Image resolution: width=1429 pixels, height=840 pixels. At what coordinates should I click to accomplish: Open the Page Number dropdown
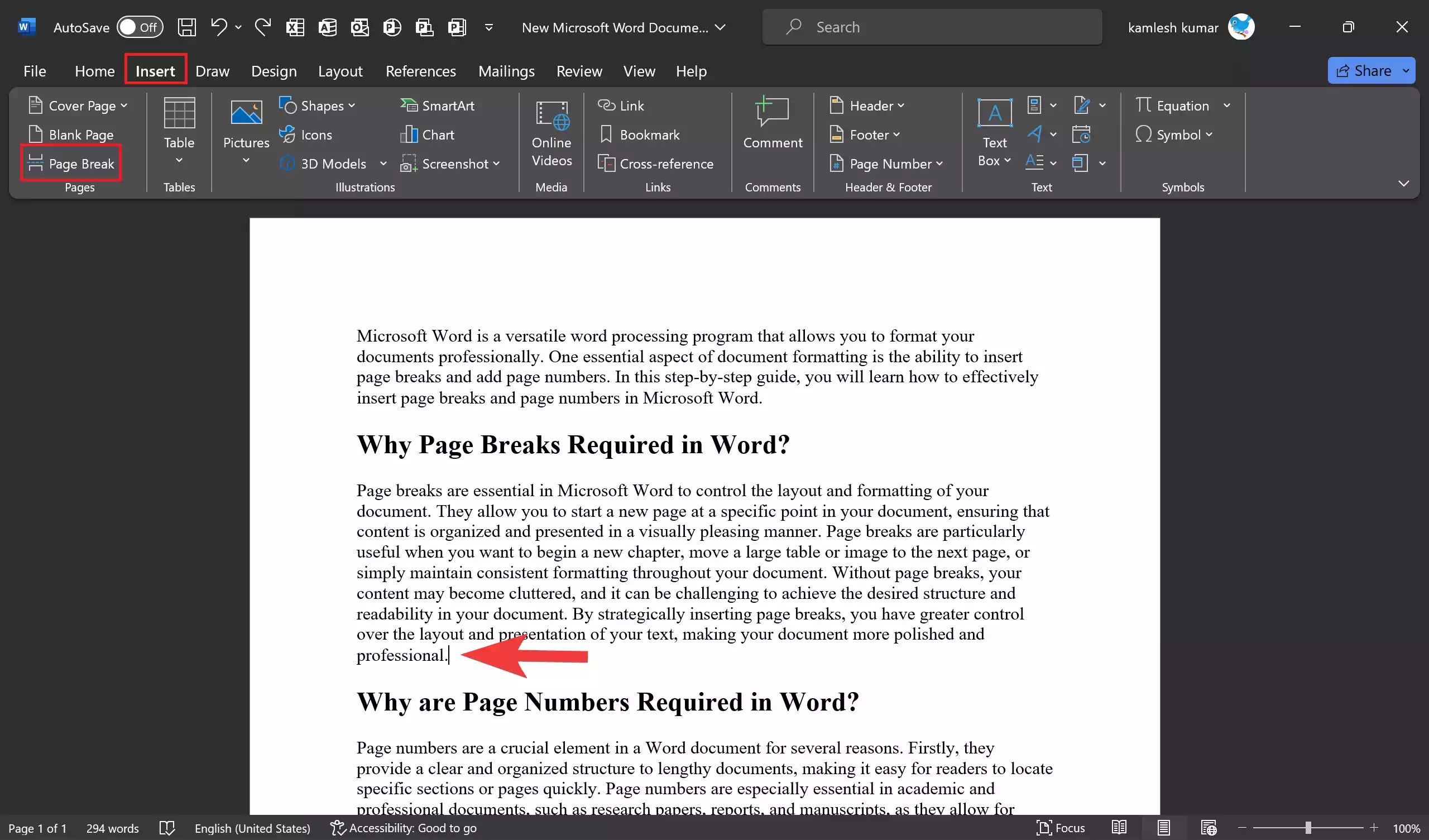tap(940, 164)
